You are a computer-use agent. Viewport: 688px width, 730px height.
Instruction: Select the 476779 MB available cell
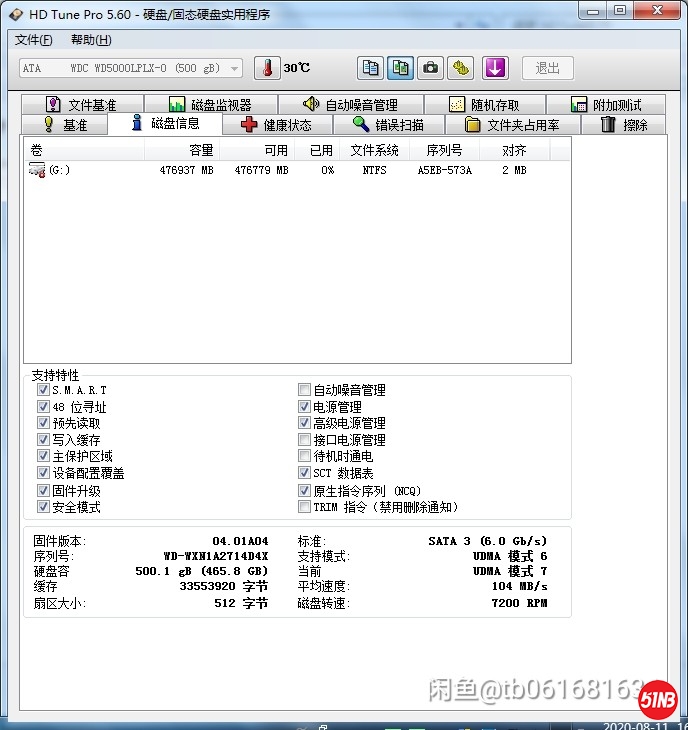[x=261, y=170]
